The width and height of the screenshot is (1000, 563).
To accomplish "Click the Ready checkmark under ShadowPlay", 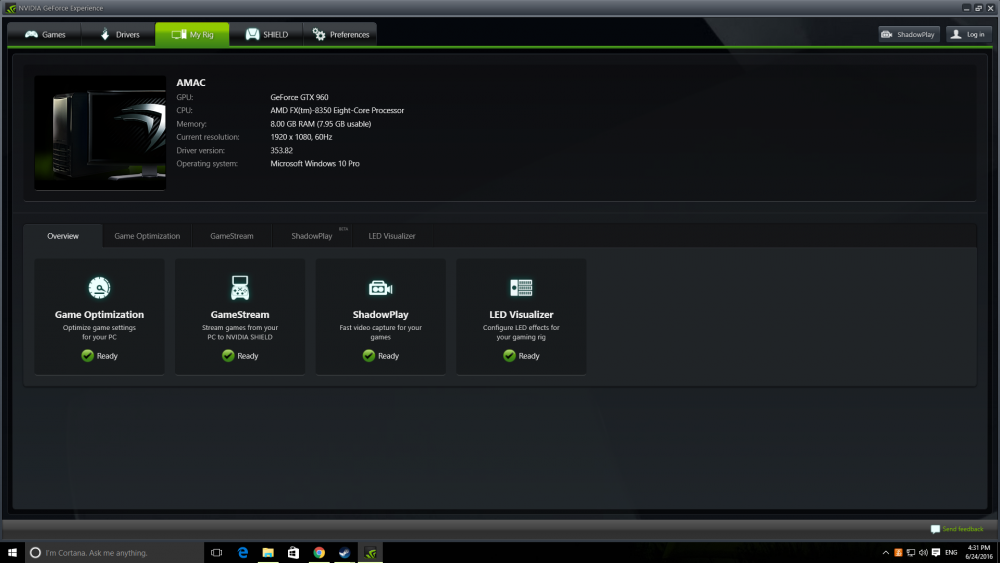I will click(x=369, y=356).
